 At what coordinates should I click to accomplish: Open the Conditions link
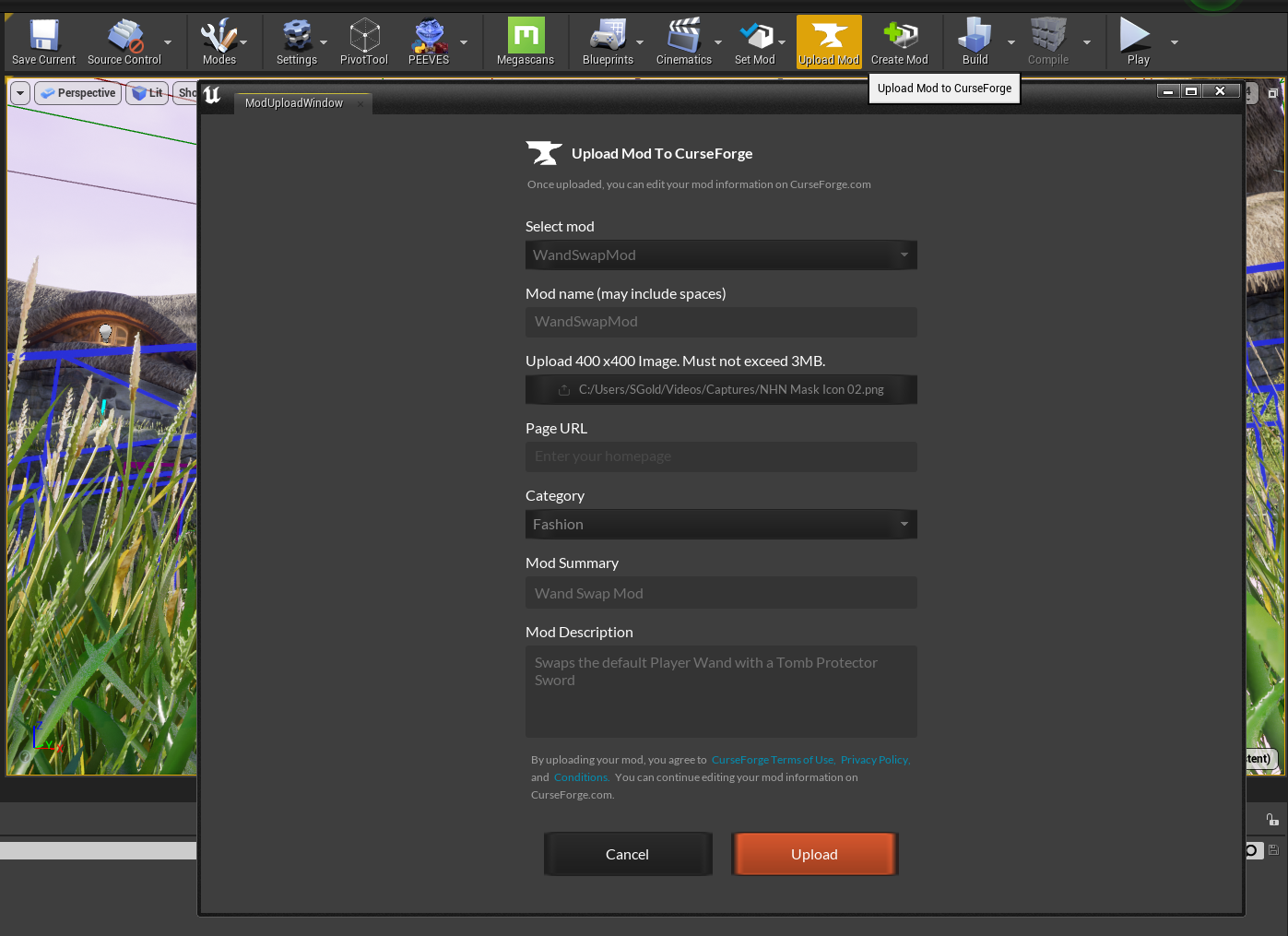point(581,777)
